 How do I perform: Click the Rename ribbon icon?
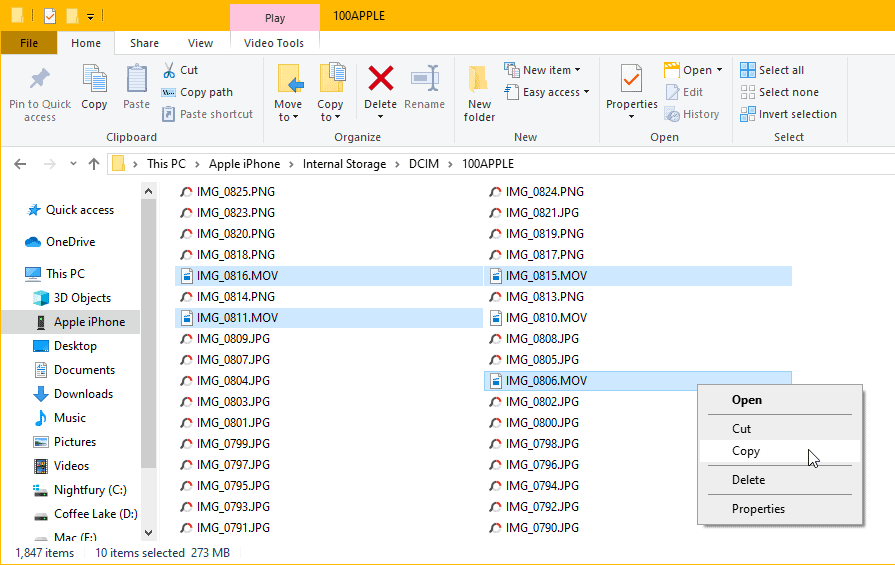[x=425, y=79]
